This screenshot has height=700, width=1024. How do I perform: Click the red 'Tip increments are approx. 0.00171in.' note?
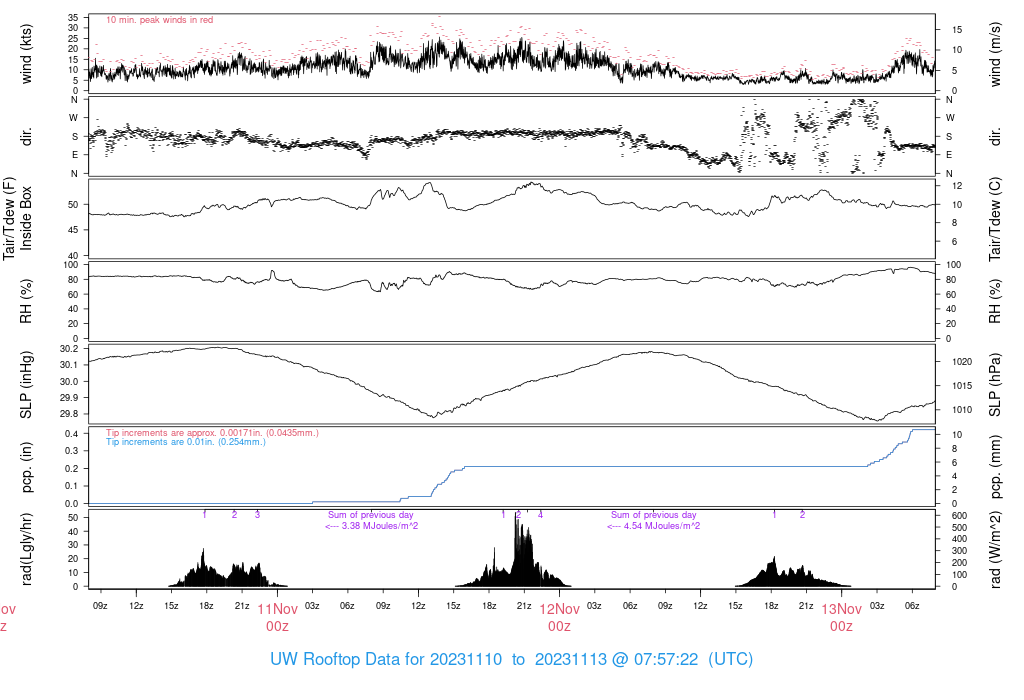(x=212, y=433)
